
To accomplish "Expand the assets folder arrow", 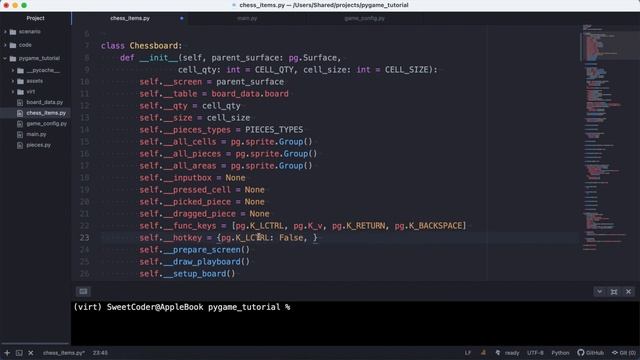I will (13, 81).
